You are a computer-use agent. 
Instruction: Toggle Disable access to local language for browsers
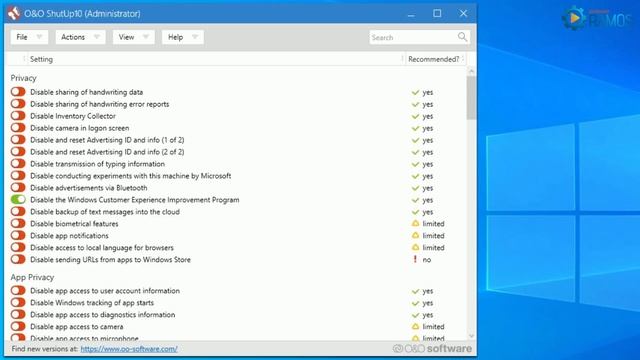click(x=18, y=247)
